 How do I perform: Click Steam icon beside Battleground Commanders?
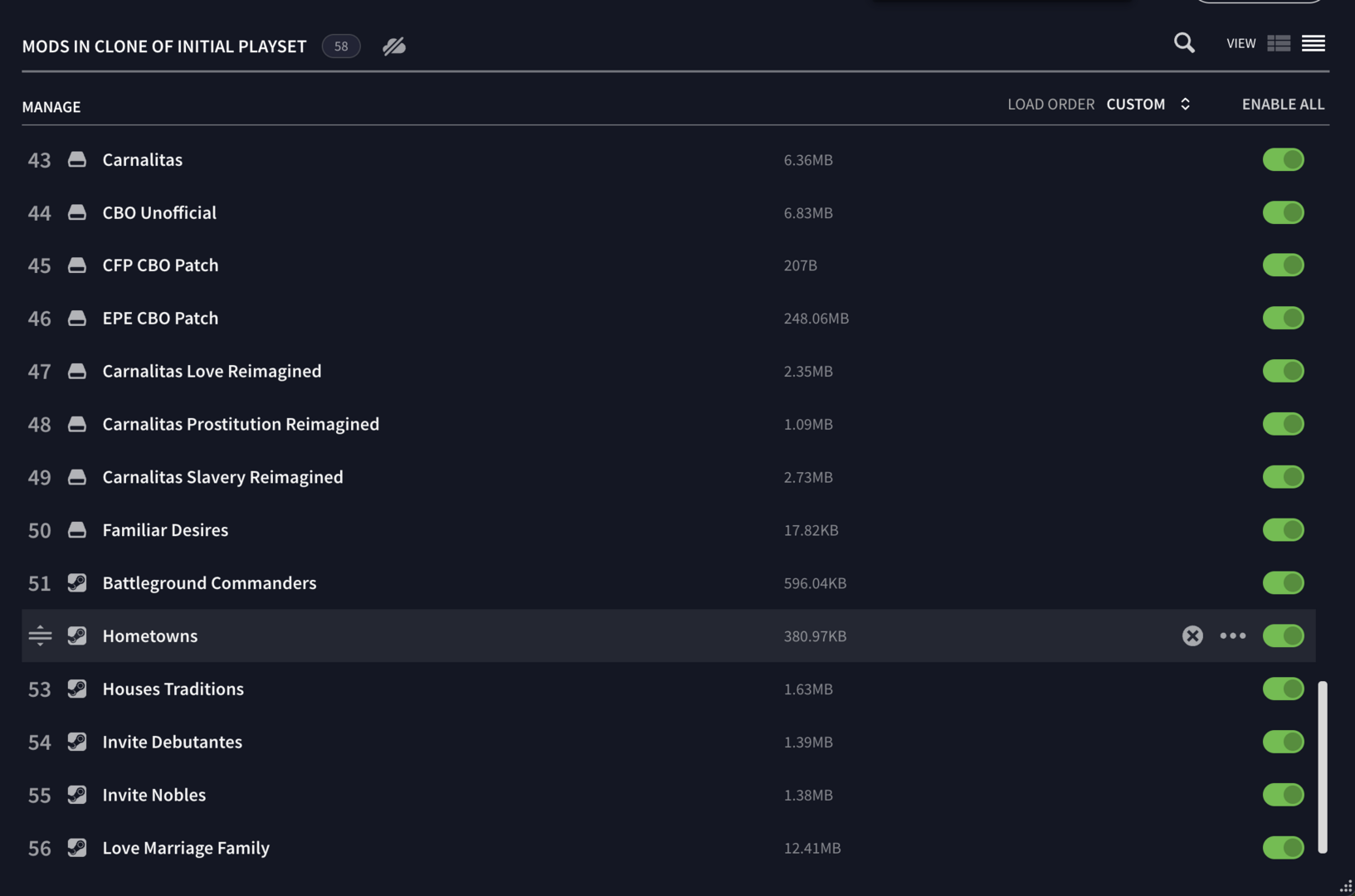pyautogui.click(x=77, y=582)
